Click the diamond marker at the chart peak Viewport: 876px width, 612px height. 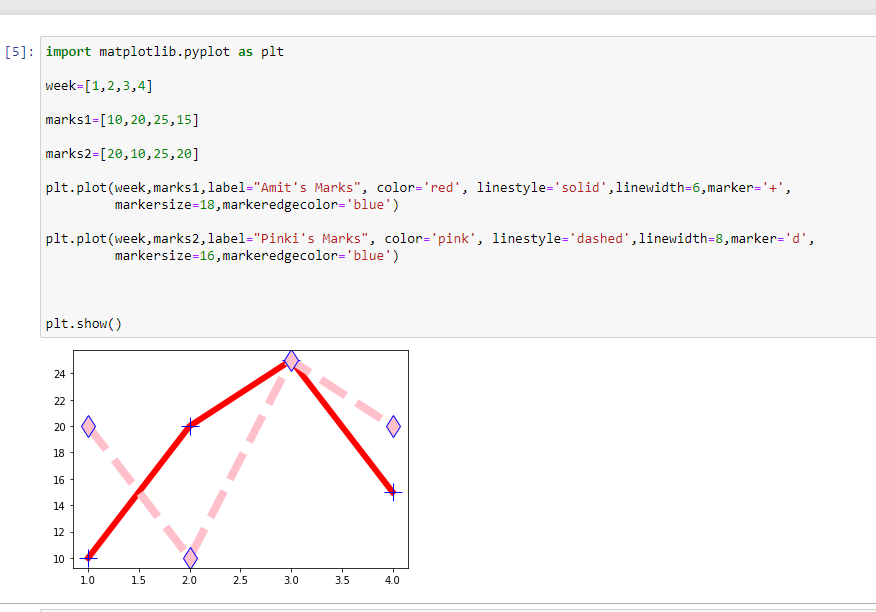(291, 361)
